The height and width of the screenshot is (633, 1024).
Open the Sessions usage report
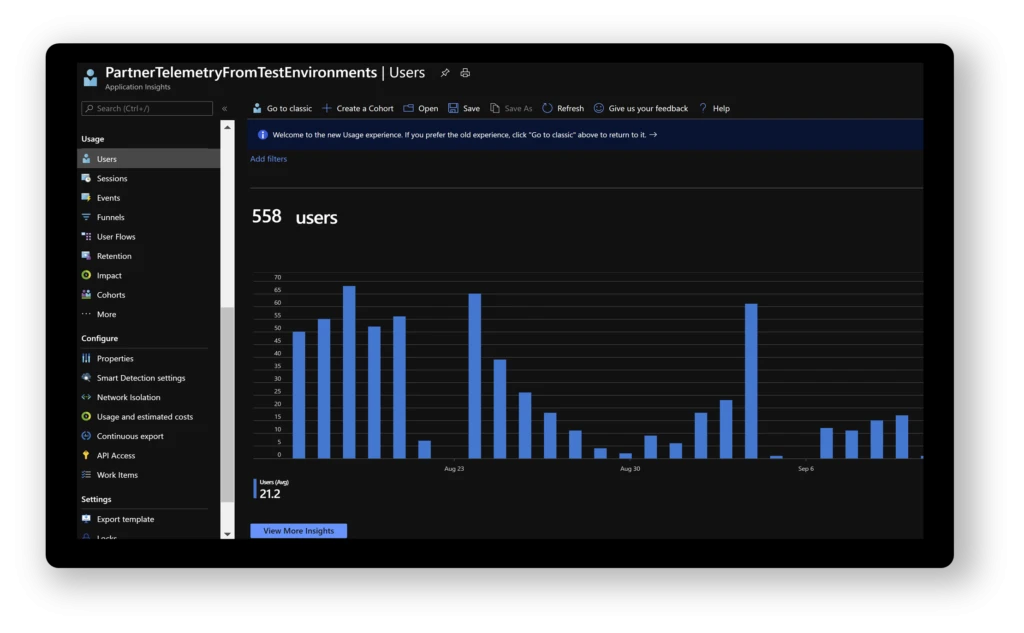coord(111,177)
